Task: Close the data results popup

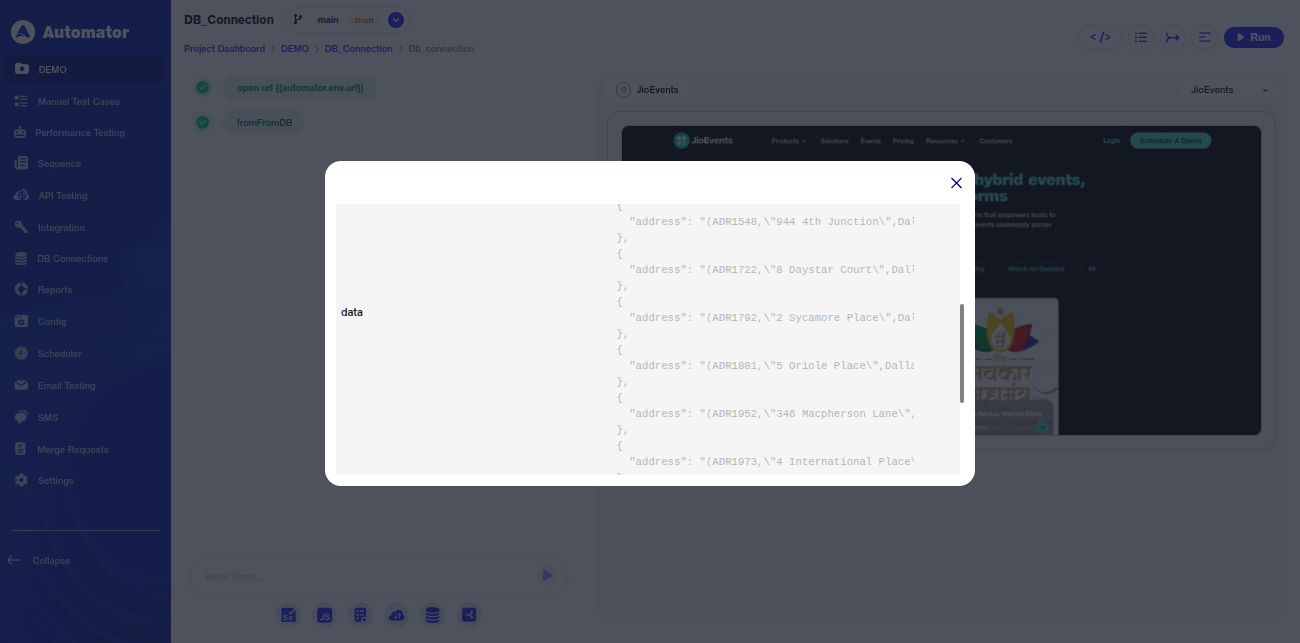Action: click(x=956, y=183)
